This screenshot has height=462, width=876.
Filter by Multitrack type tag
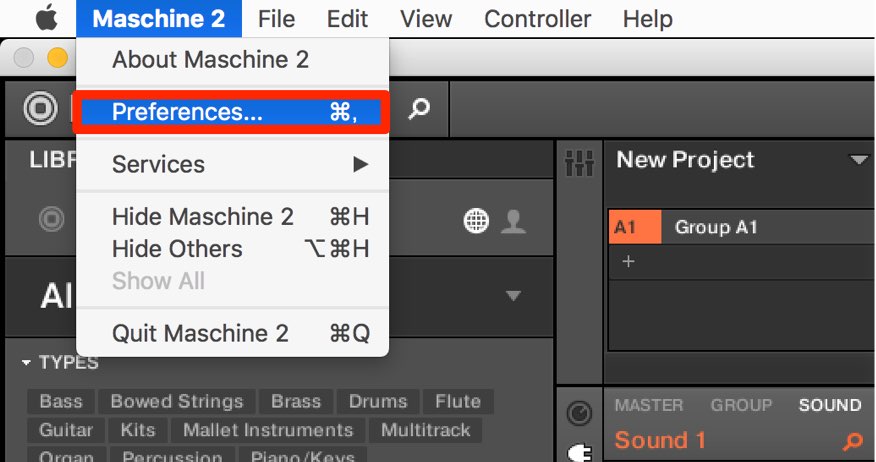[x=426, y=430]
